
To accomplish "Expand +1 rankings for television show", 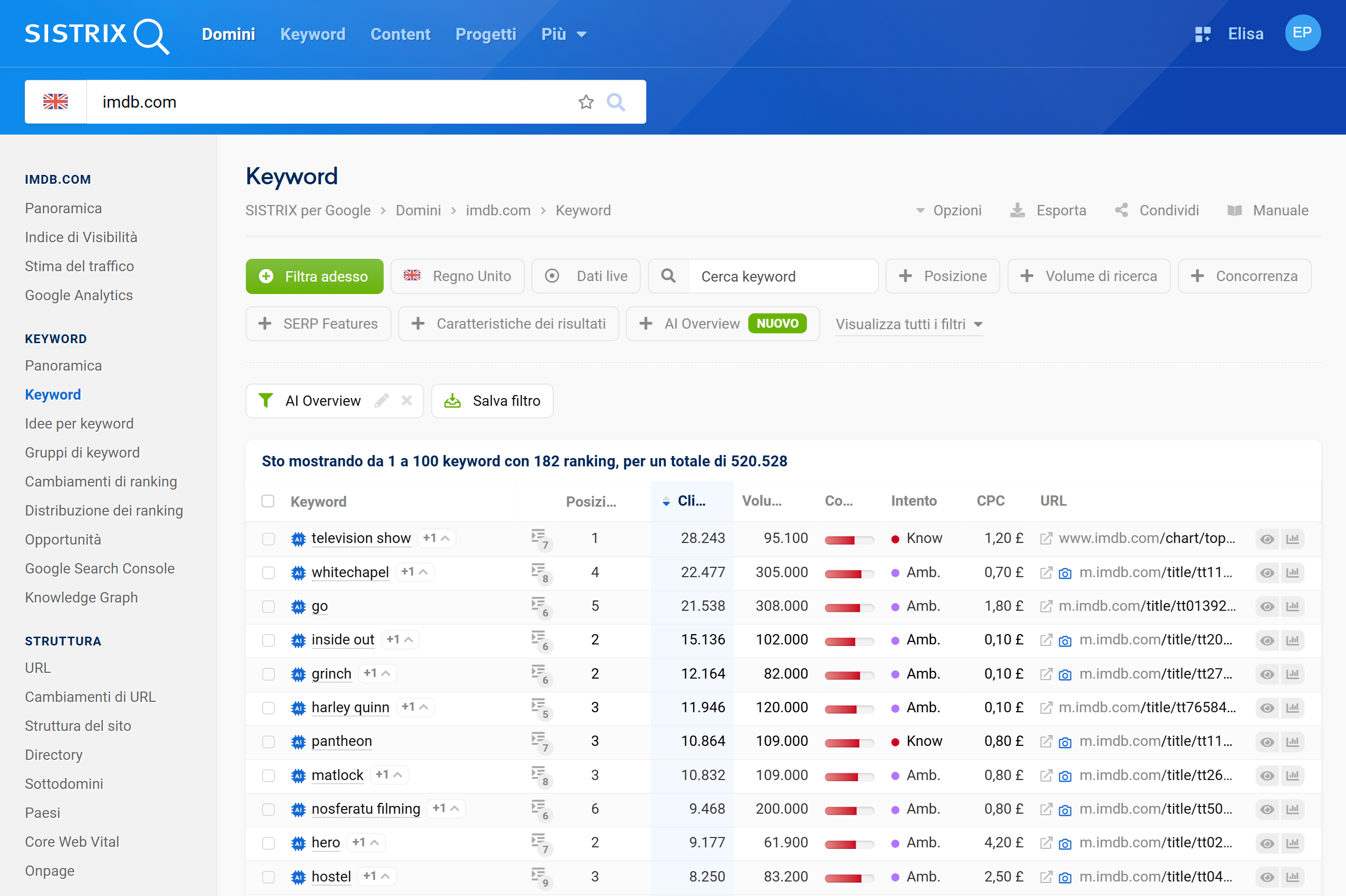I will pyautogui.click(x=436, y=538).
